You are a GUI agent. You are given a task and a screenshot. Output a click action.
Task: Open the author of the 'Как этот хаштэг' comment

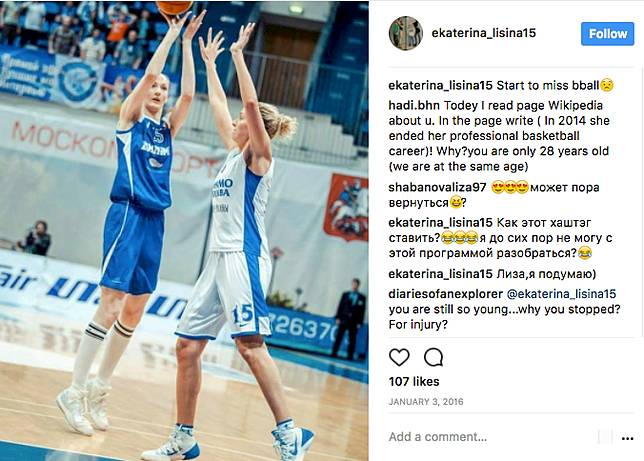click(x=440, y=222)
